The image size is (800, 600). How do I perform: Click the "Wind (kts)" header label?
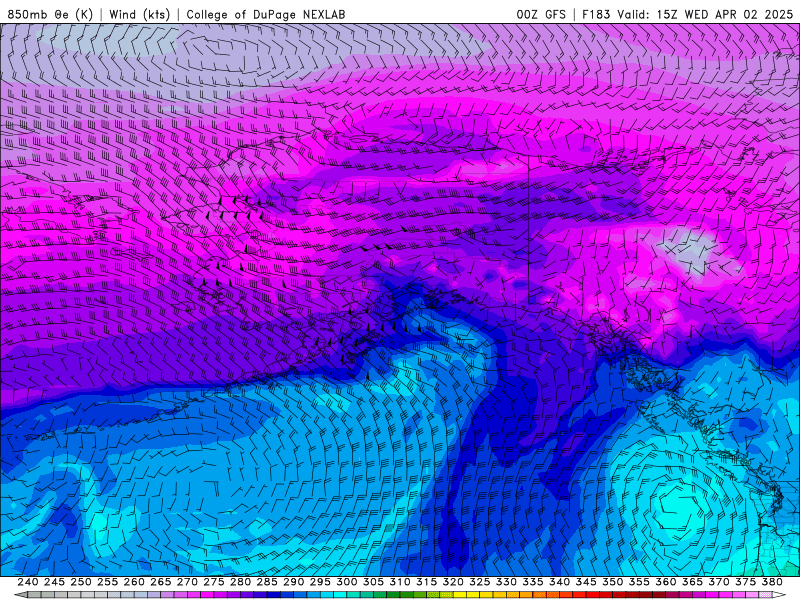tap(139, 14)
